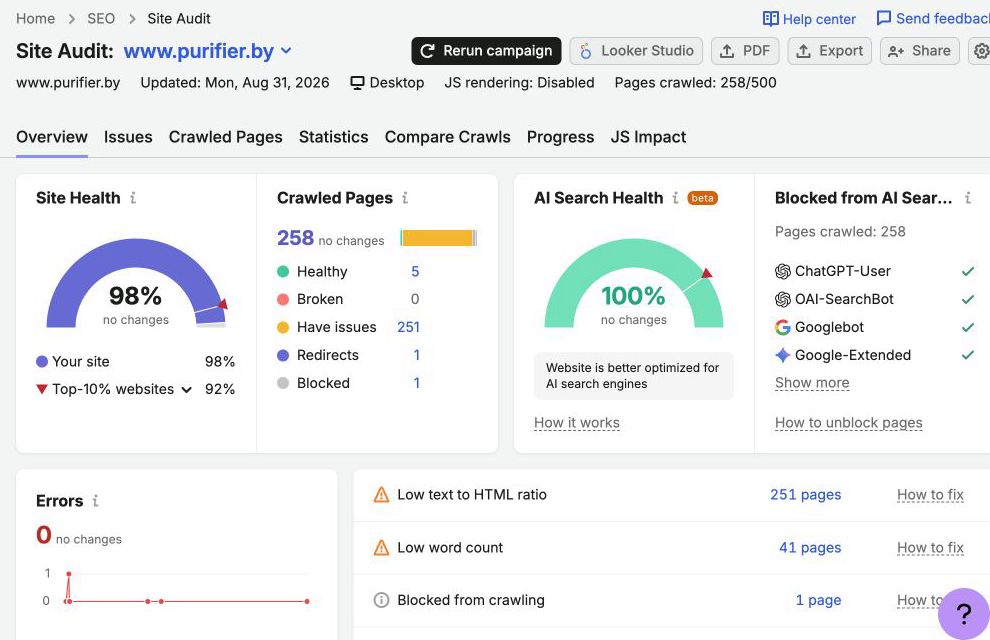Viewport: 990px width, 640px height.
Task: Click the AI Search Health 100% gauge
Action: point(634,283)
